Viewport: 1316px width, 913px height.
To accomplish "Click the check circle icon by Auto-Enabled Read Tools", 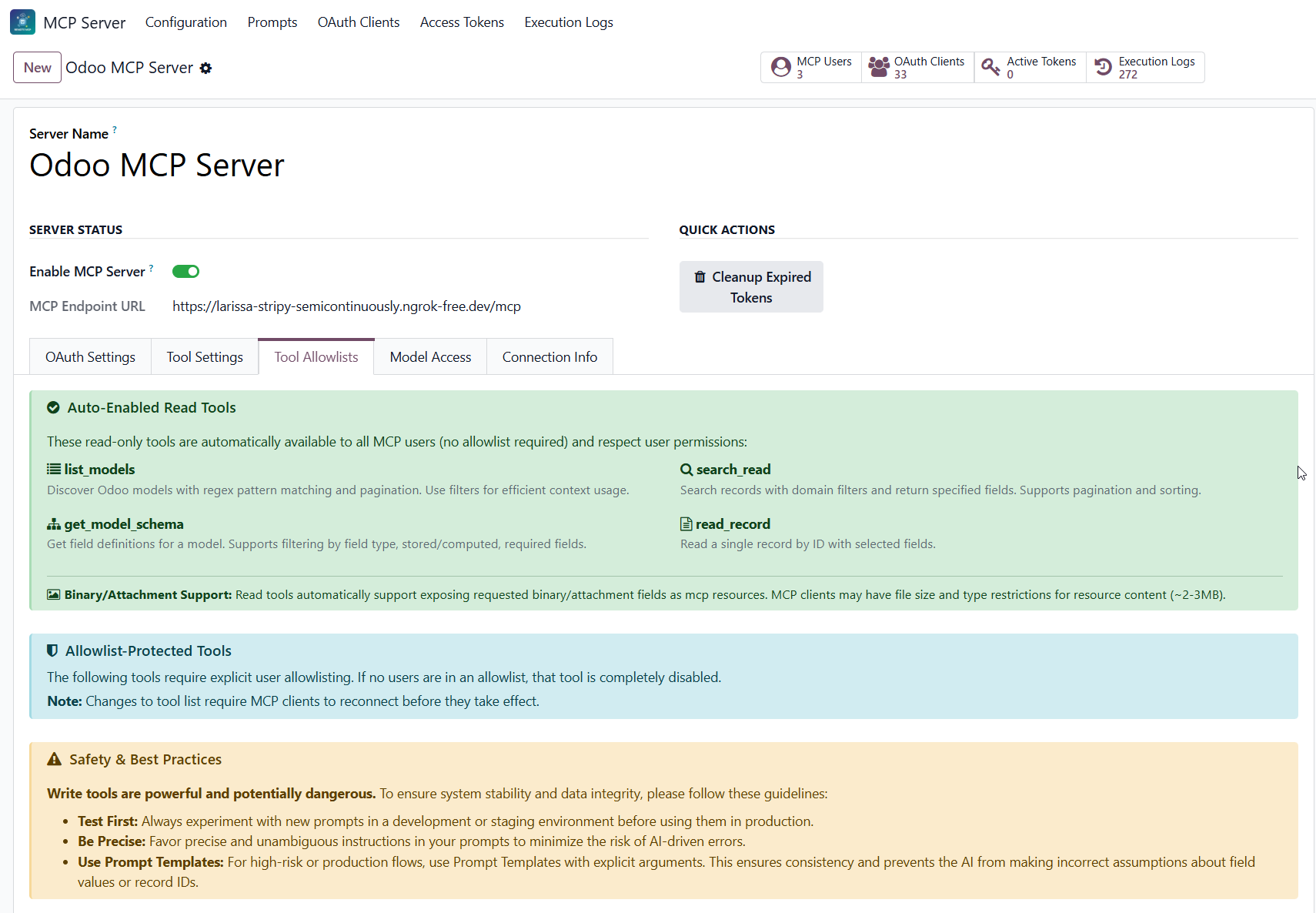I will pyautogui.click(x=53, y=407).
